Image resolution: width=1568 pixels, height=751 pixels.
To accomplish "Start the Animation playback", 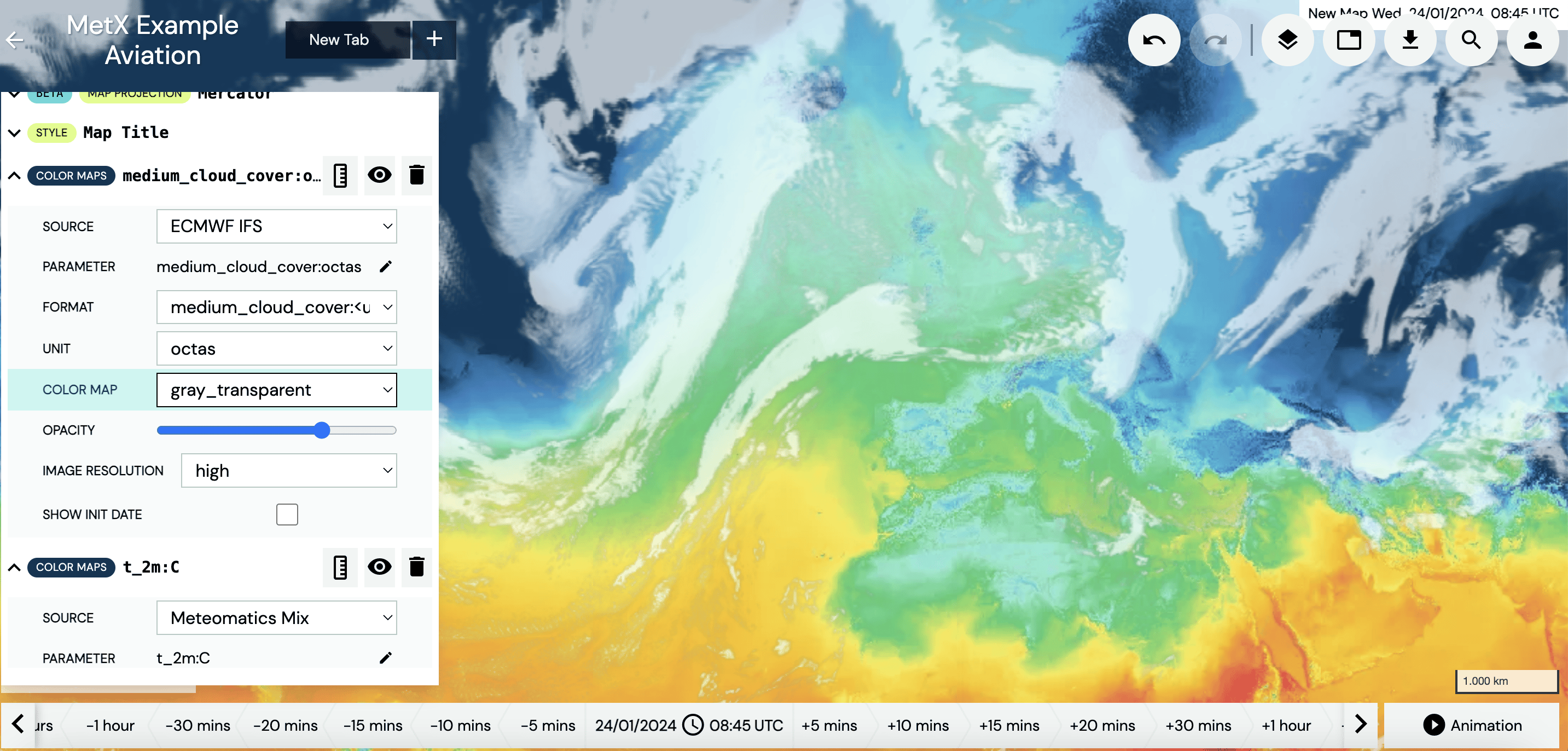I will pyautogui.click(x=1472, y=725).
